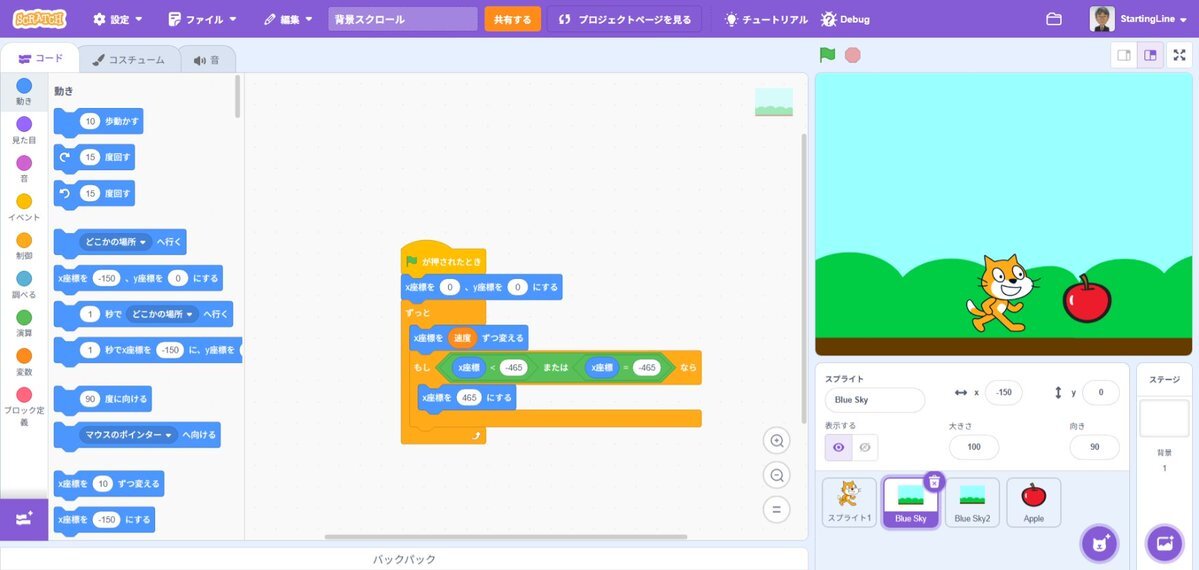This screenshot has width=1199, height=570.
Task: Zoom in the code workspace
Action: (x=777, y=441)
